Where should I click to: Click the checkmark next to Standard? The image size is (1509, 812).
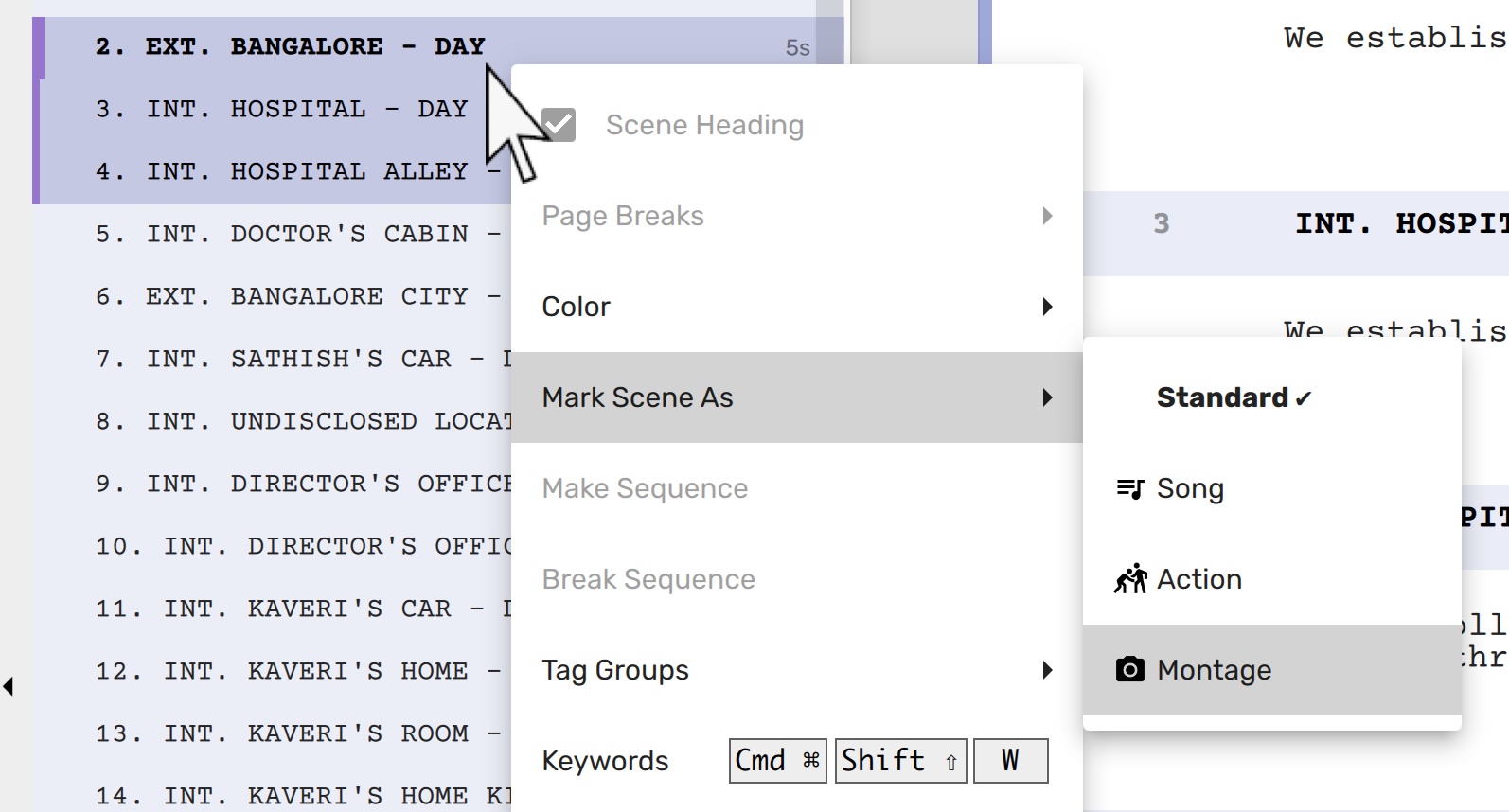pyautogui.click(x=1304, y=398)
